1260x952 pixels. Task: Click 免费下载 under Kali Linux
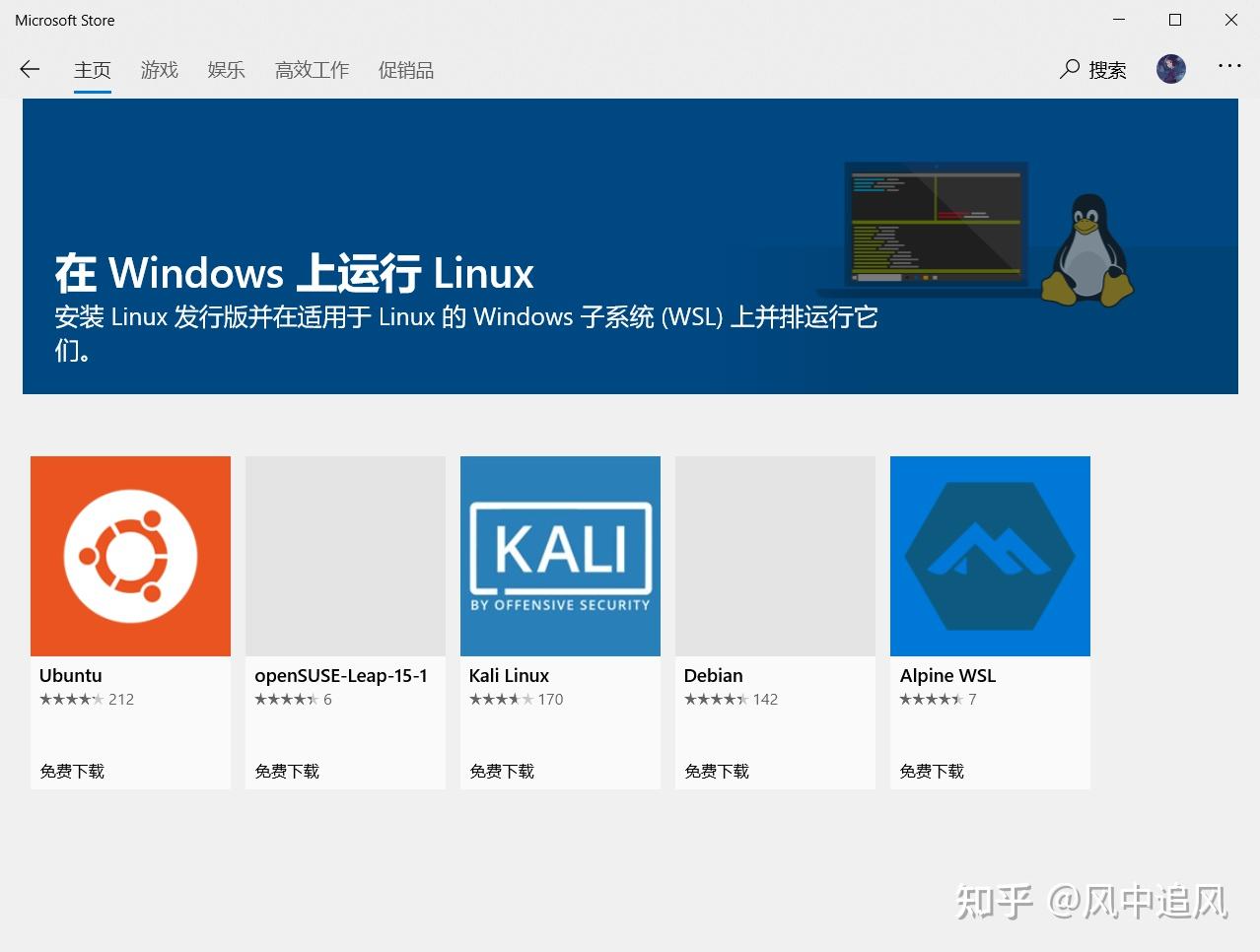click(501, 771)
